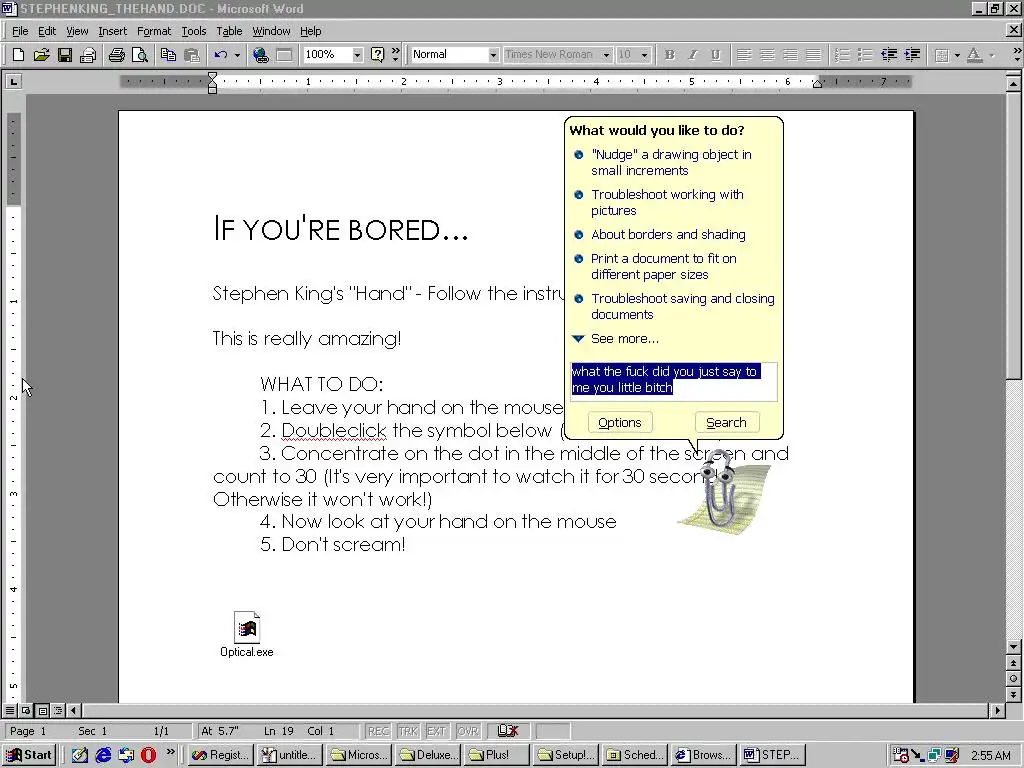1024x768 pixels.
Task: Click the Clippy paperclip assistant
Action: coord(720,494)
